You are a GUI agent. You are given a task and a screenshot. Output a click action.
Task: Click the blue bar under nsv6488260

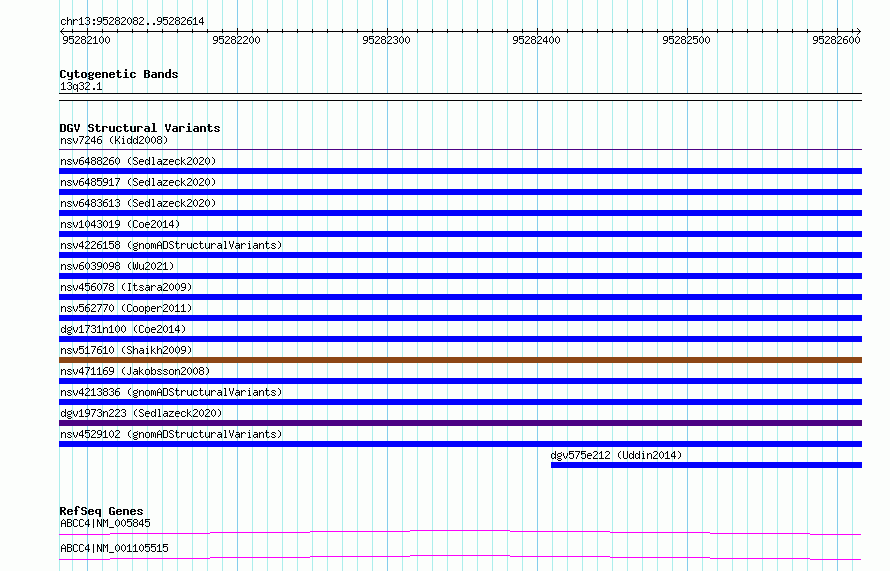point(460,171)
